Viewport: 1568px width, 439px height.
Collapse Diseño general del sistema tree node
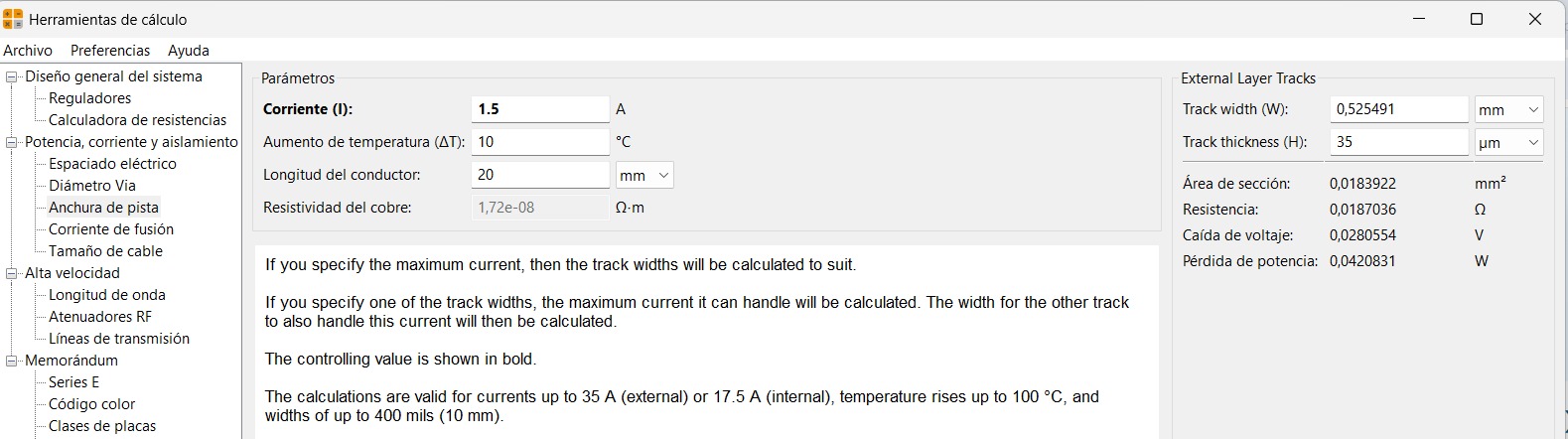tap(12, 76)
